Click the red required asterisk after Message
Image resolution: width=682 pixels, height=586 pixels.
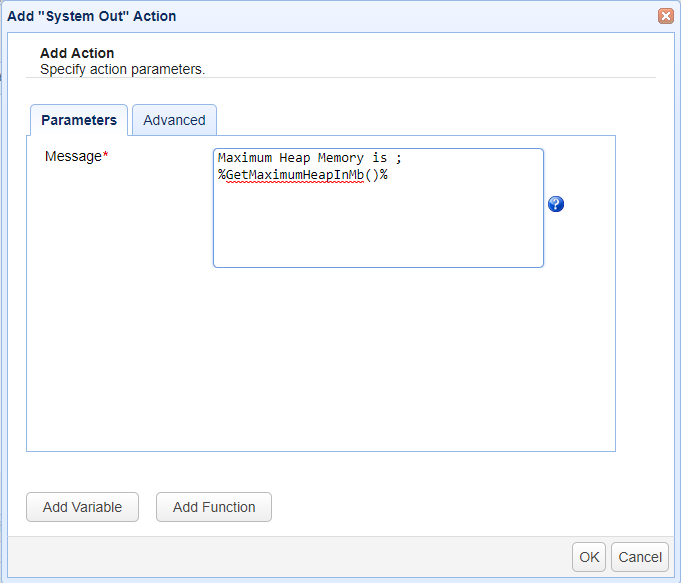click(106, 156)
